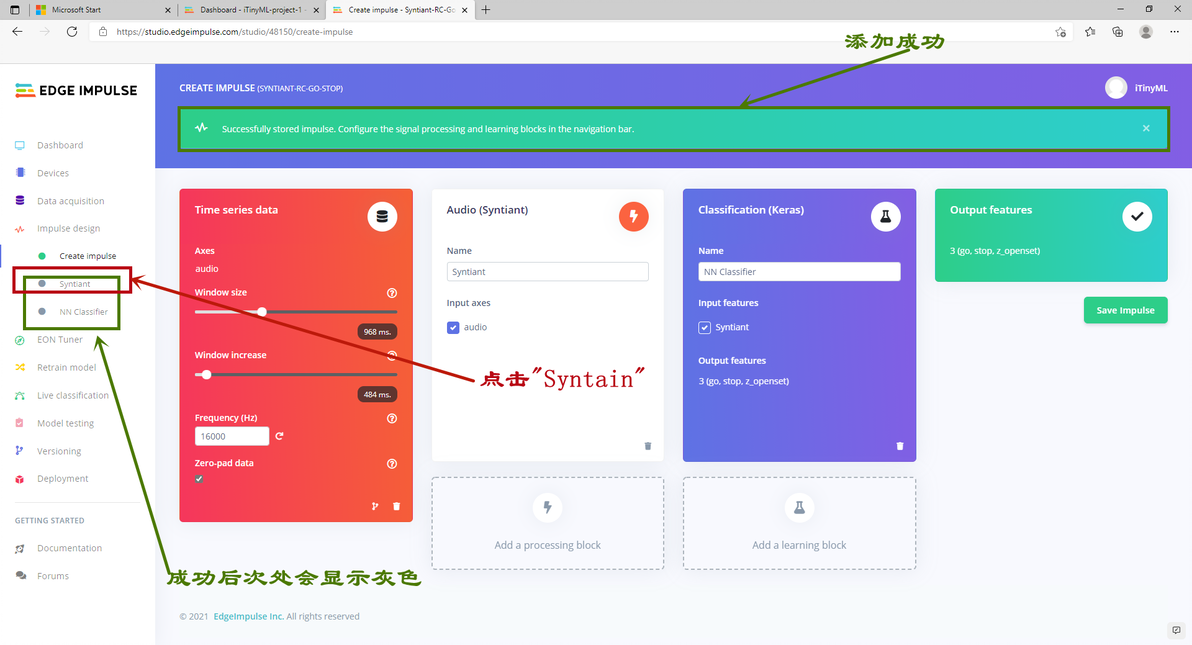Open the Dashboard sidebar item
Screen dimensions: 1192x645
point(60,145)
